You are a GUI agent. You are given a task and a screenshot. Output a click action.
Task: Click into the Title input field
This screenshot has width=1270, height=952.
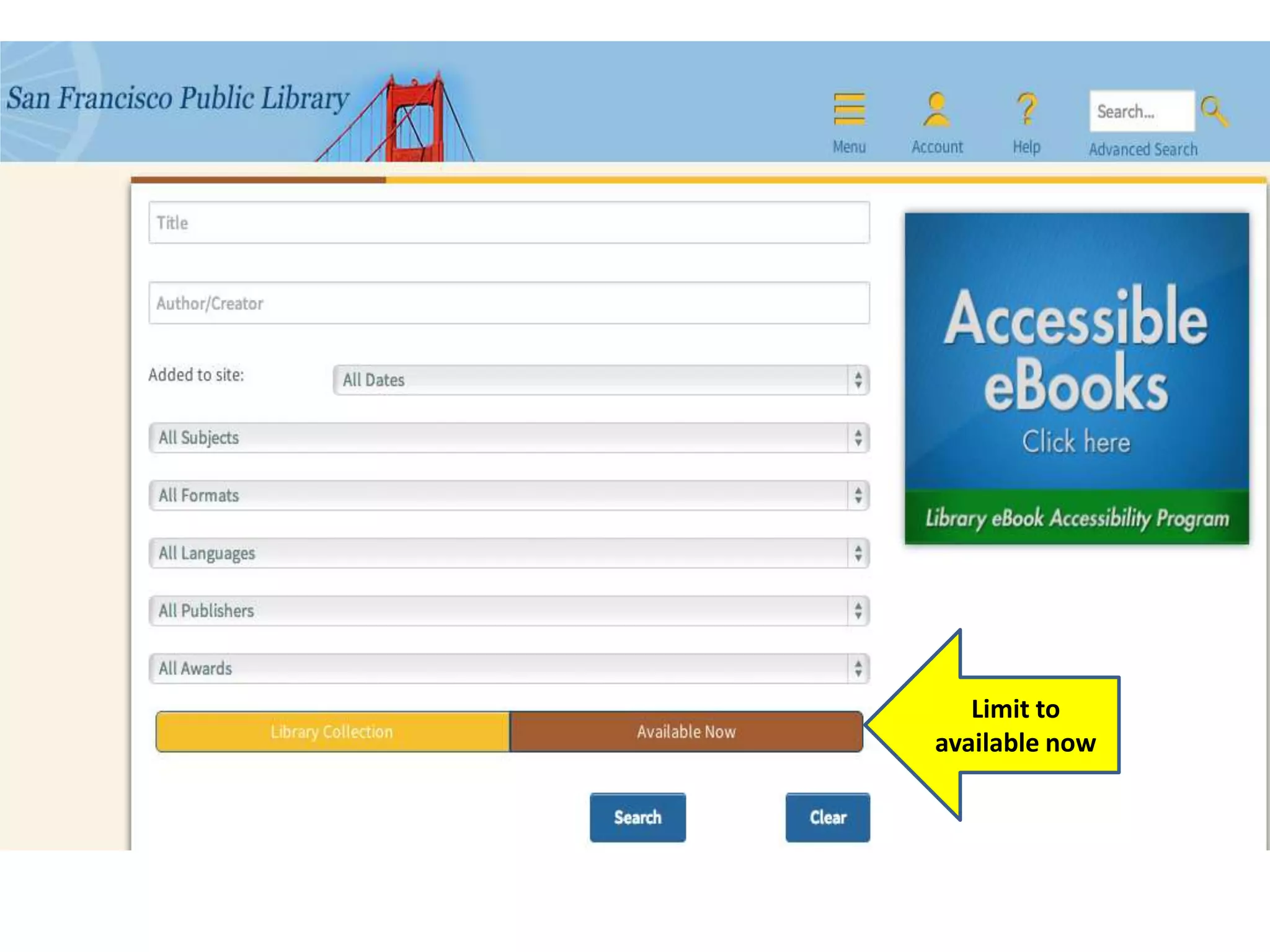[508, 223]
